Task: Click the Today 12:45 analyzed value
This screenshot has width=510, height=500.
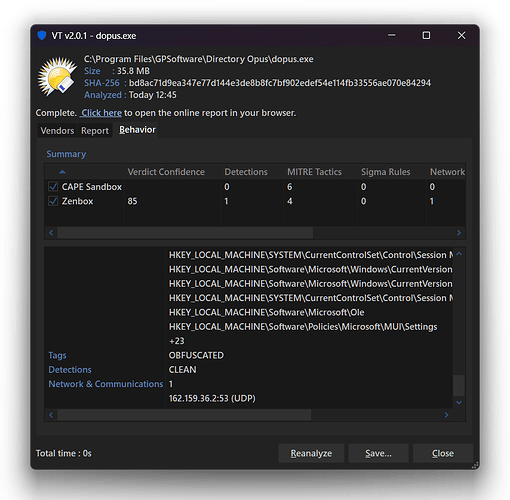Action: 153,95
